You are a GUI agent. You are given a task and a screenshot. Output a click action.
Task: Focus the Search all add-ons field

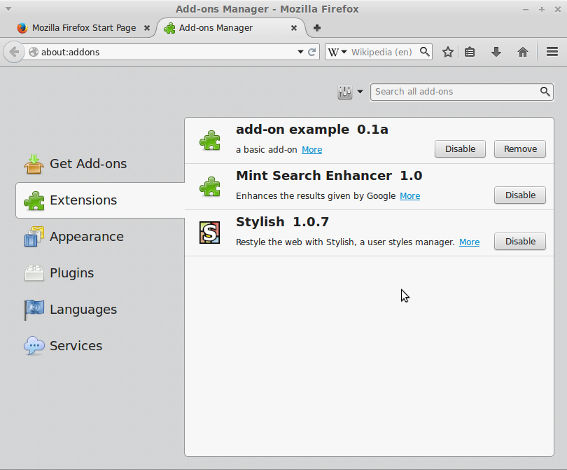461,92
